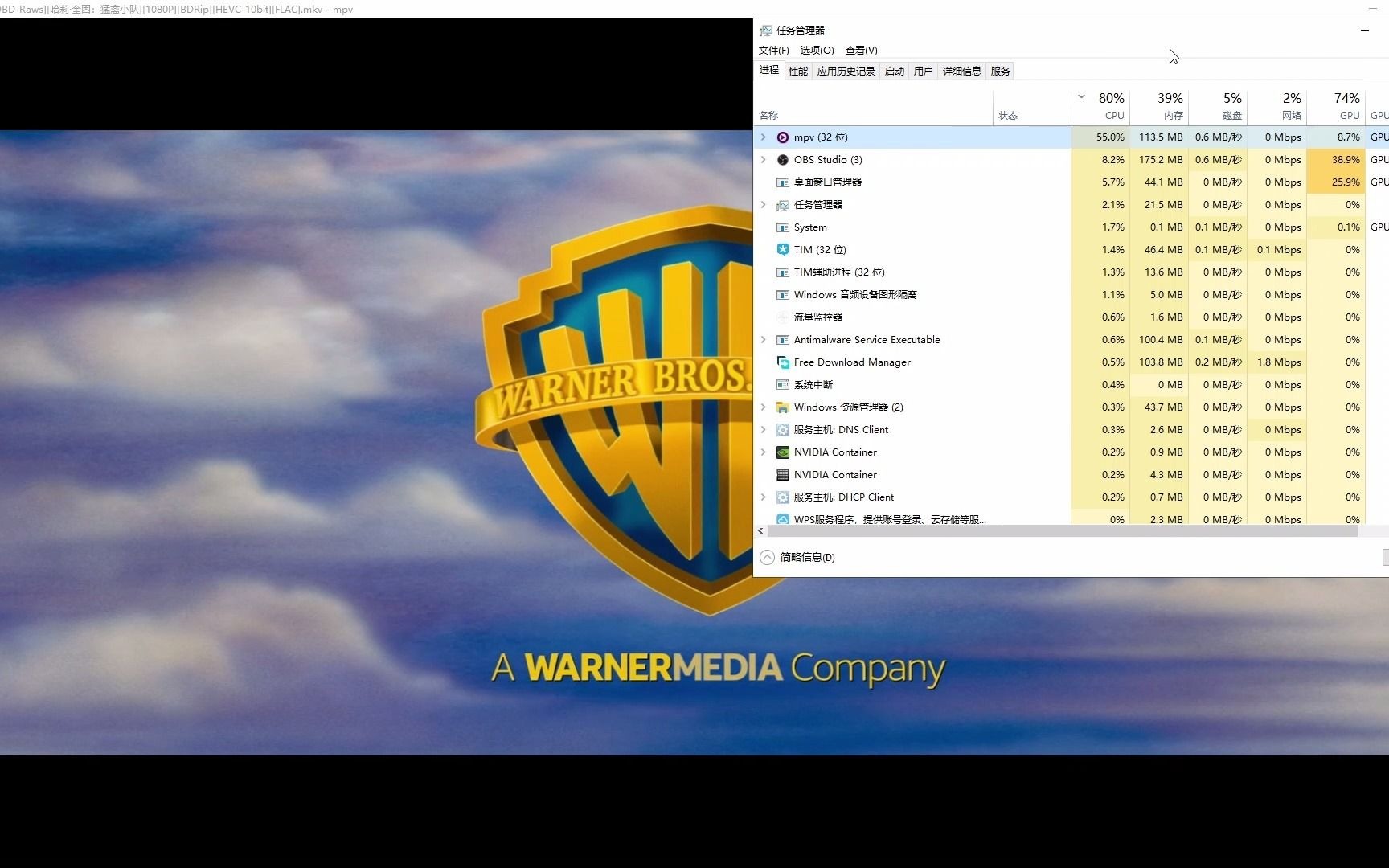Screen dimensions: 1389x868
Task: Switch to the 应用历史记录 tab
Action: 846,72
